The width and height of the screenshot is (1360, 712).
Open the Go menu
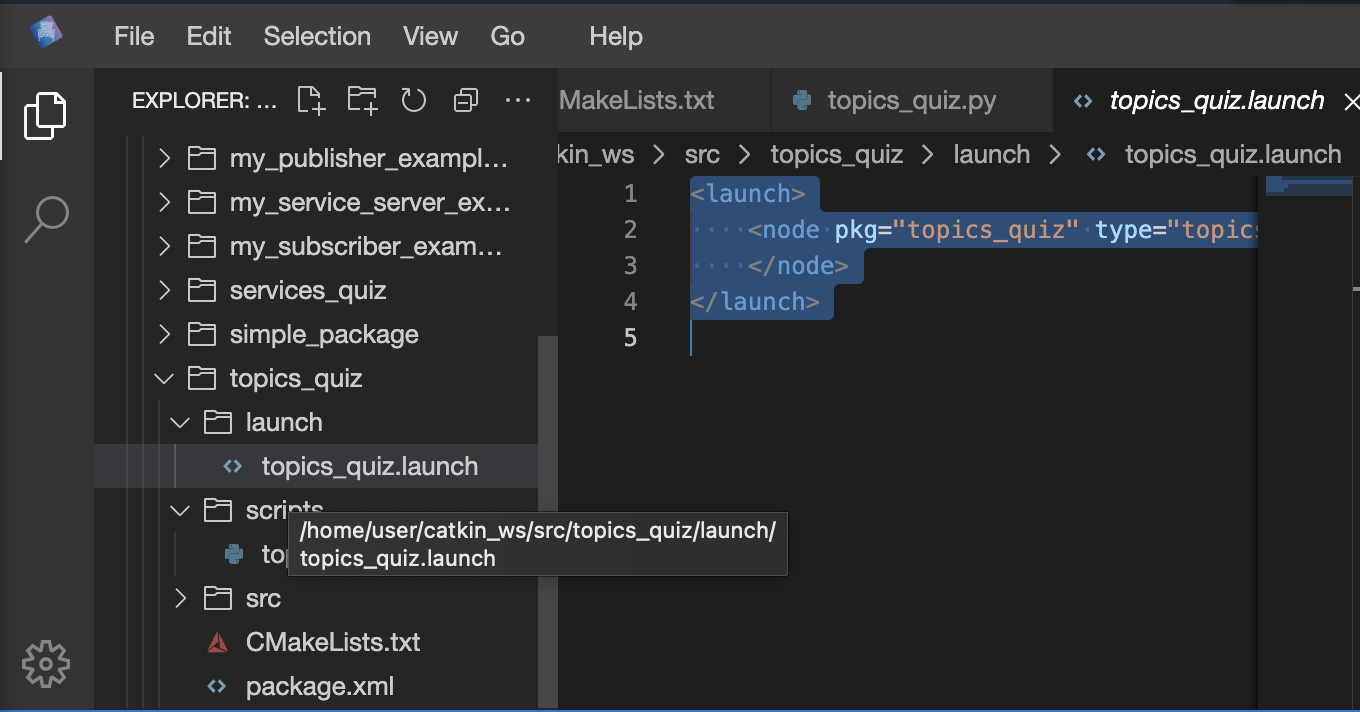click(507, 37)
